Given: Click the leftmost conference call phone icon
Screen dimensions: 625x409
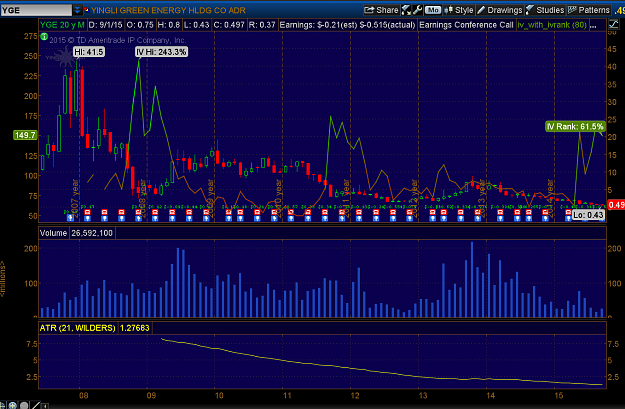Looking at the screenshot, I should coord(70,217).
